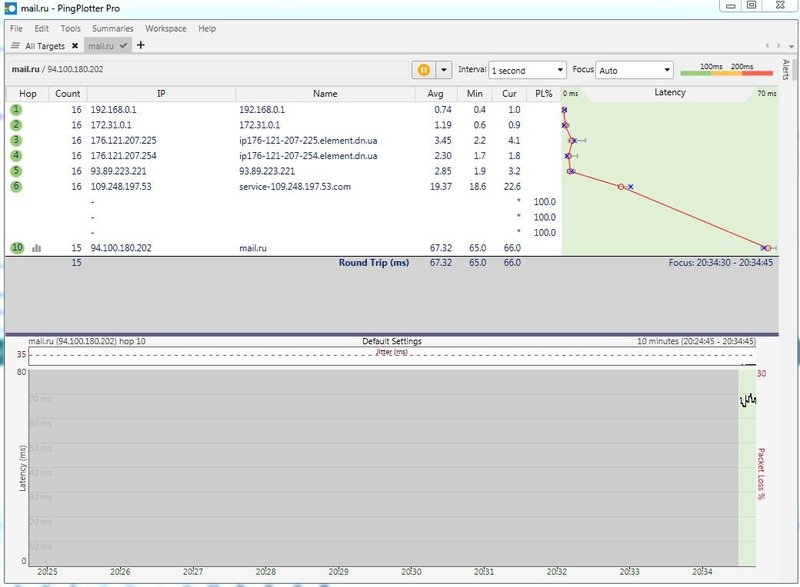The width and height of the screenshot is (800, 587).
Task: Click the recent latency trace in the timeline graph
Action: click(x=748, y=400)
